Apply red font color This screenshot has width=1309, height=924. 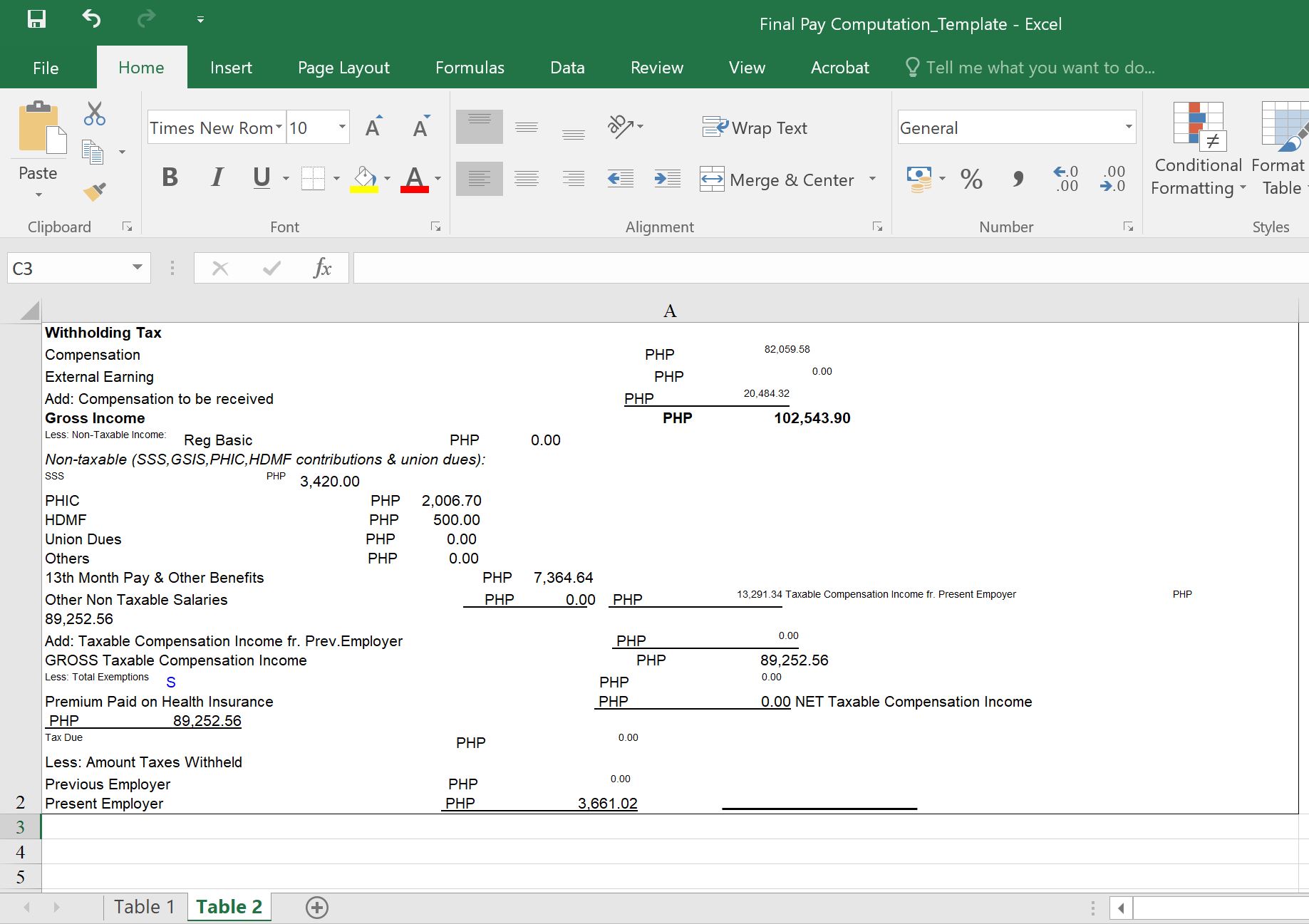[415, 178]
